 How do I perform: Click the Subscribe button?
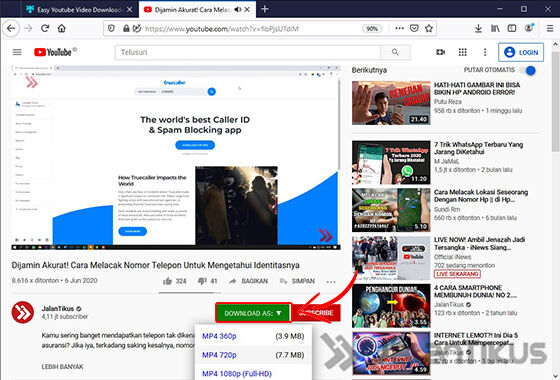coord(316,313)
